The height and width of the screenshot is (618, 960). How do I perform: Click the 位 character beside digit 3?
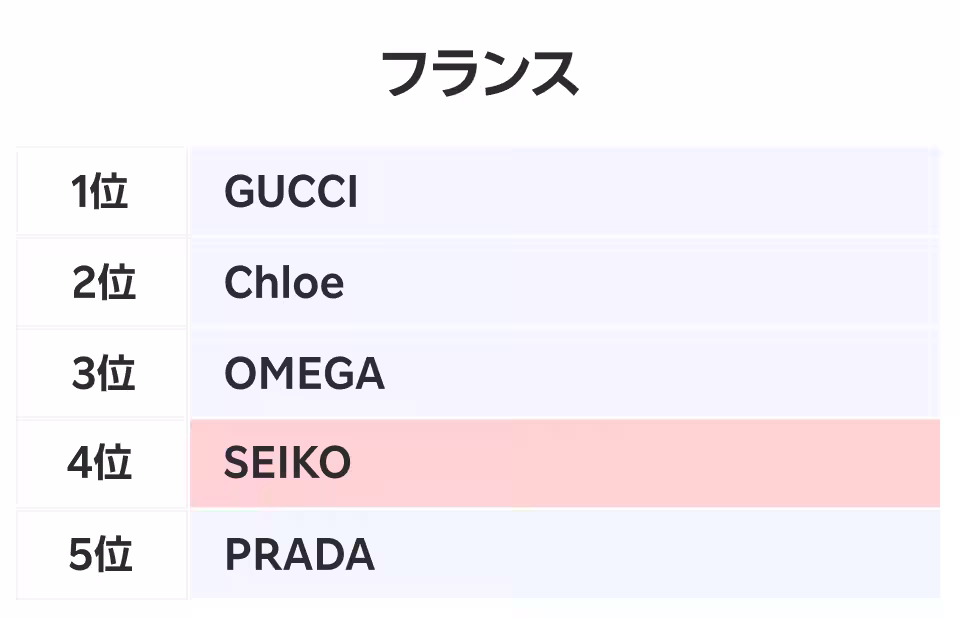pyautogui.click(x=116, y=374)
